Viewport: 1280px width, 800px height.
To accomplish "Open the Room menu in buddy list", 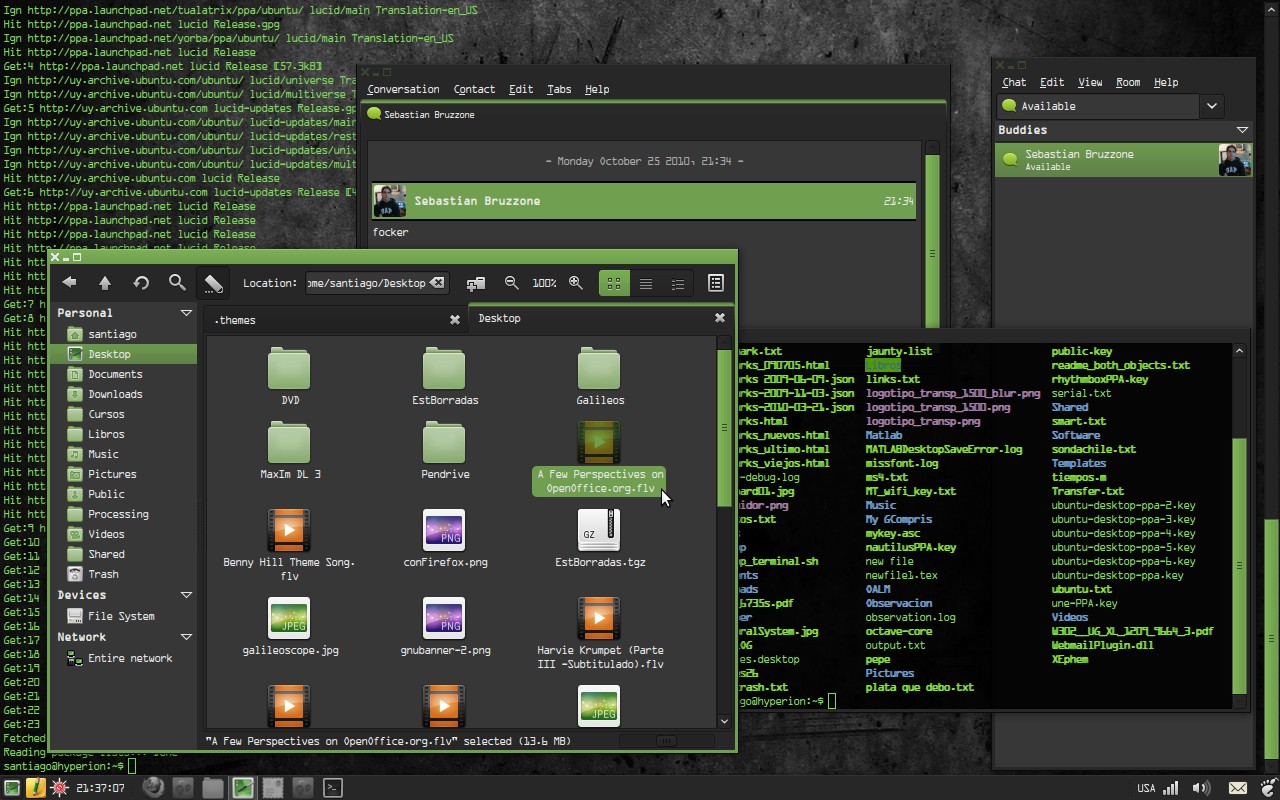I will point(1128,82).
